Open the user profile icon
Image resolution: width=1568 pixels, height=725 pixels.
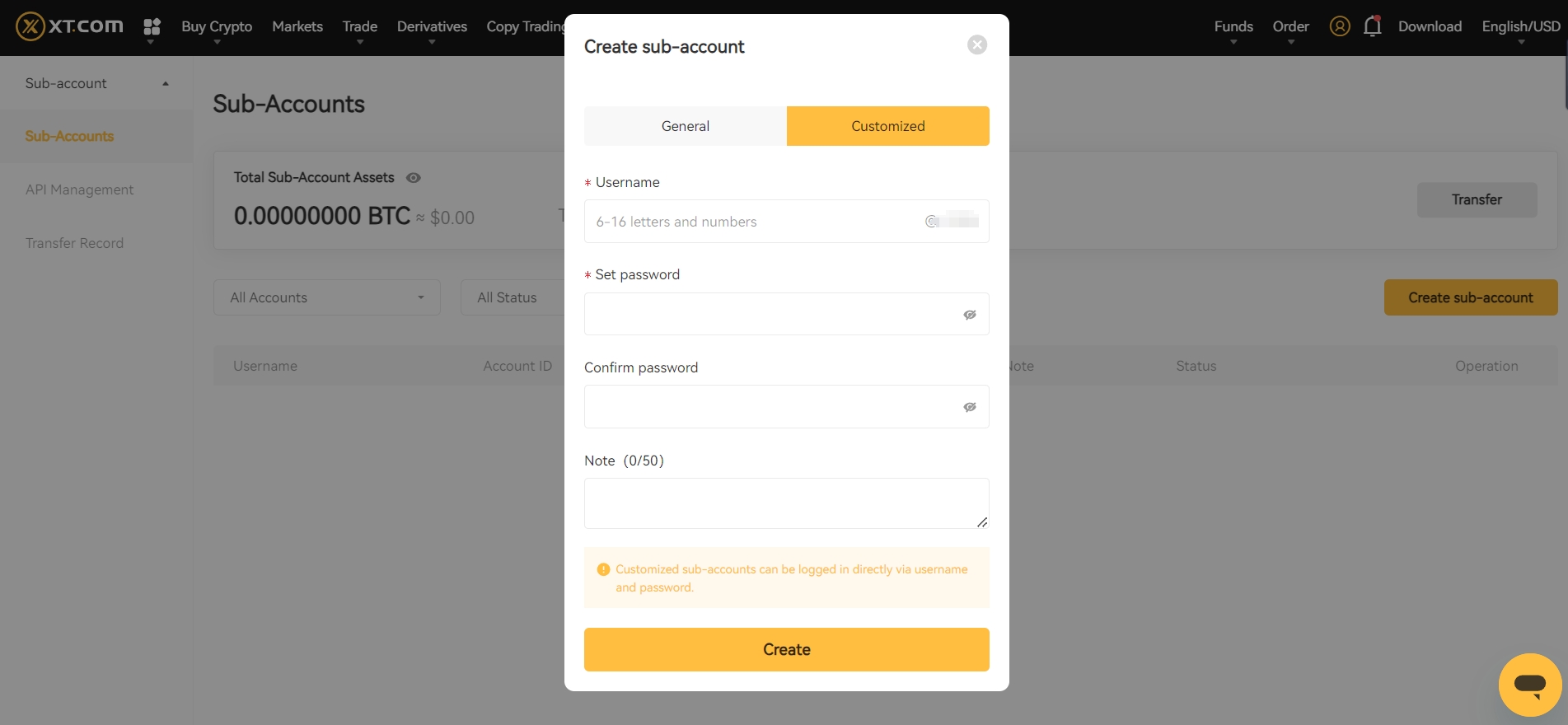coord(1339,26)
